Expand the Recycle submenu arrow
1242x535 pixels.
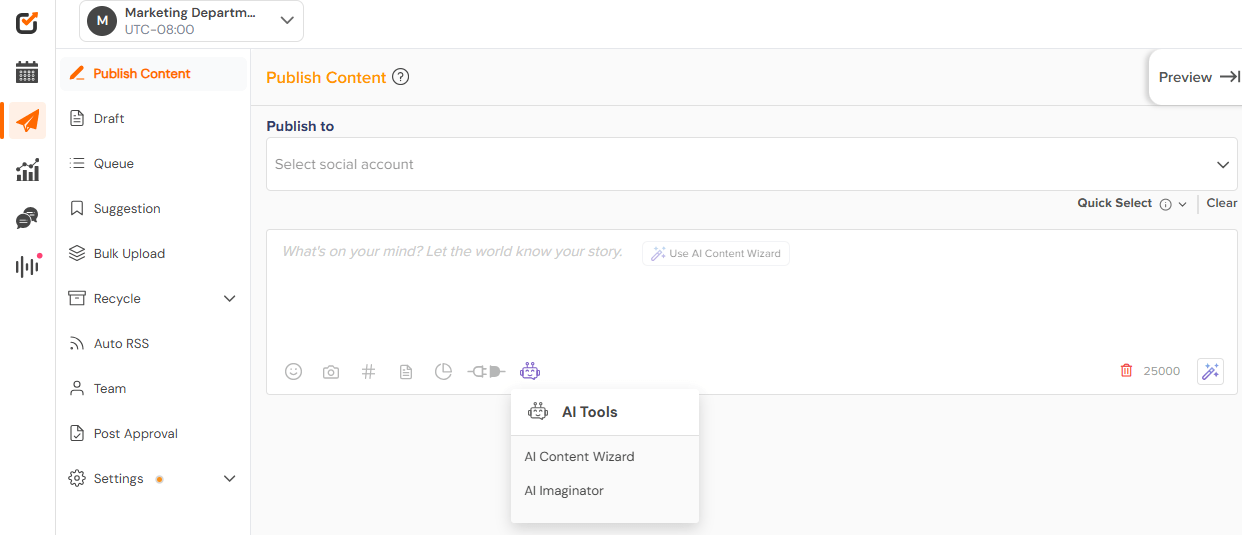pyautogui.click(x=229, y=299)
